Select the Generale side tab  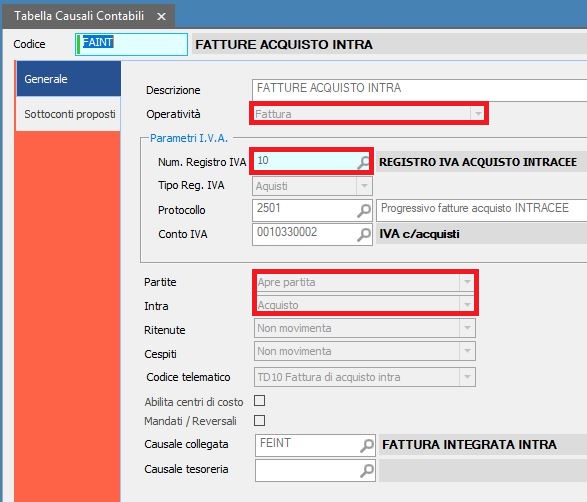click(69, 79)
